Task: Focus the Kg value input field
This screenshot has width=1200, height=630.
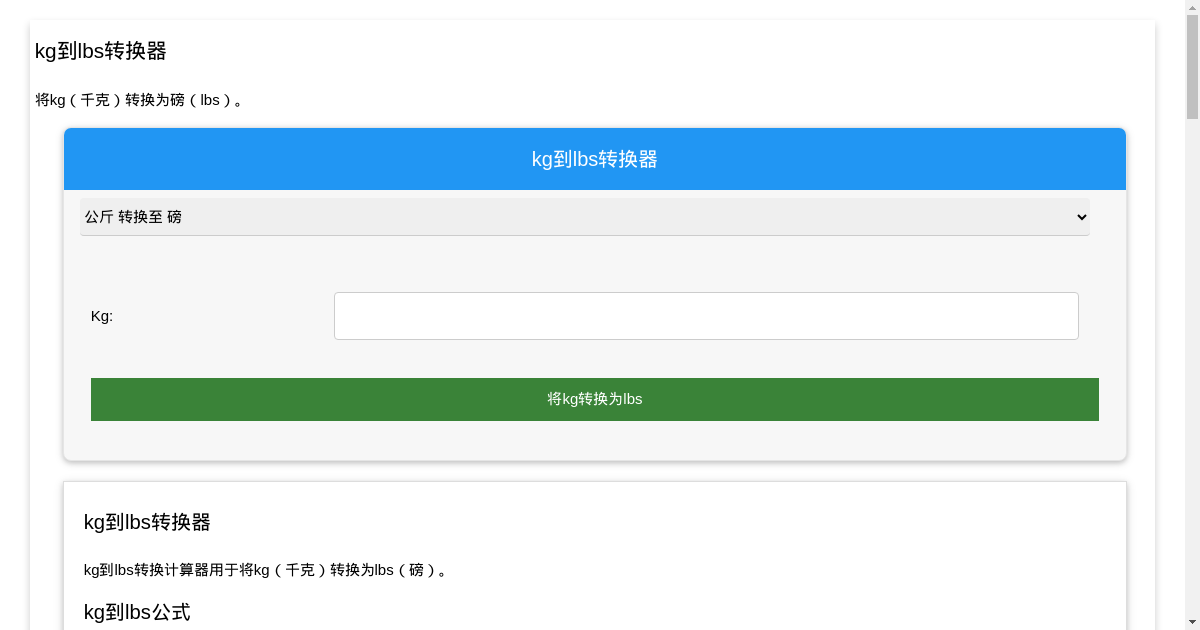Action: [706, 316]
